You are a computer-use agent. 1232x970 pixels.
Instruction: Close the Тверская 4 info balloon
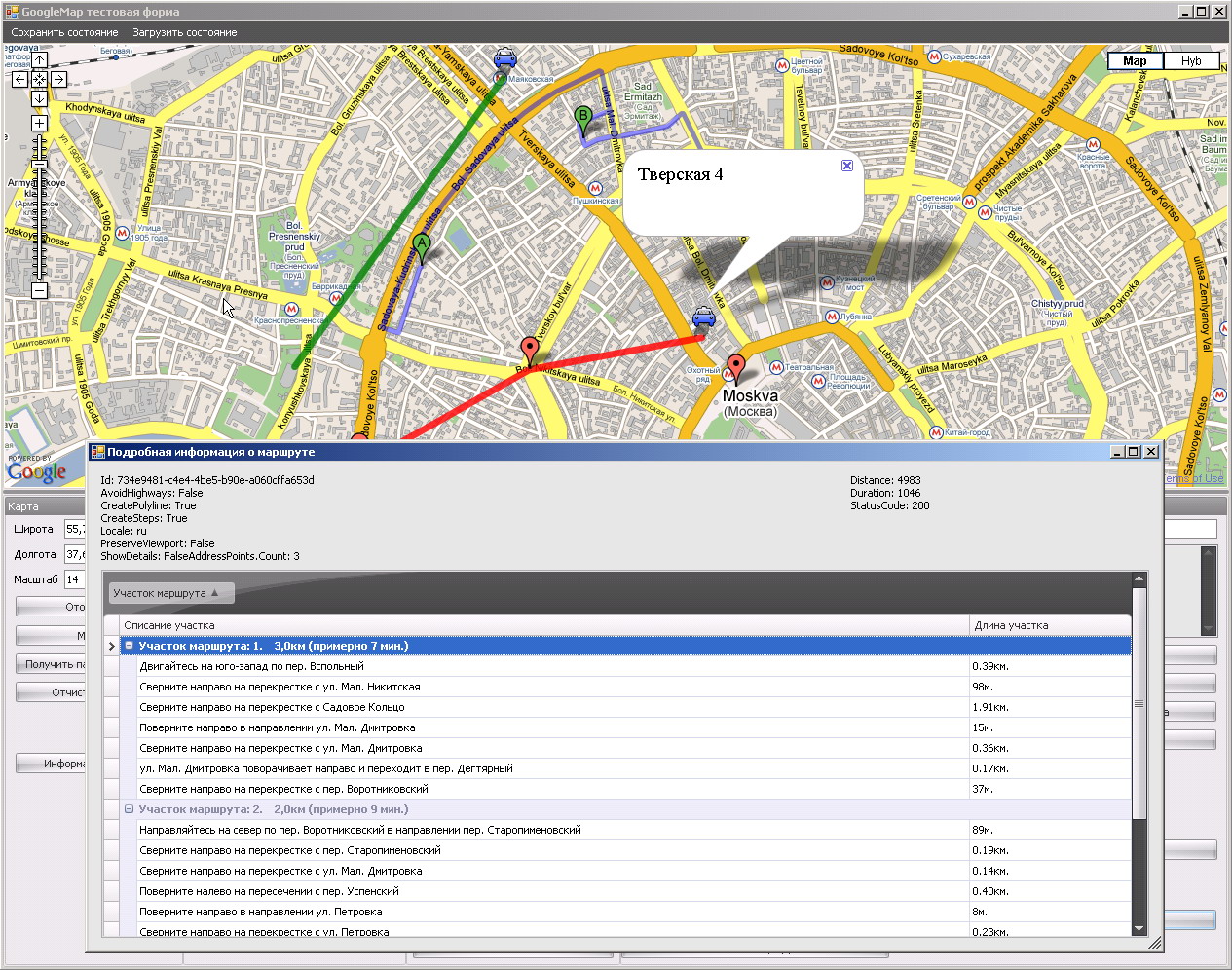[847, 166]
